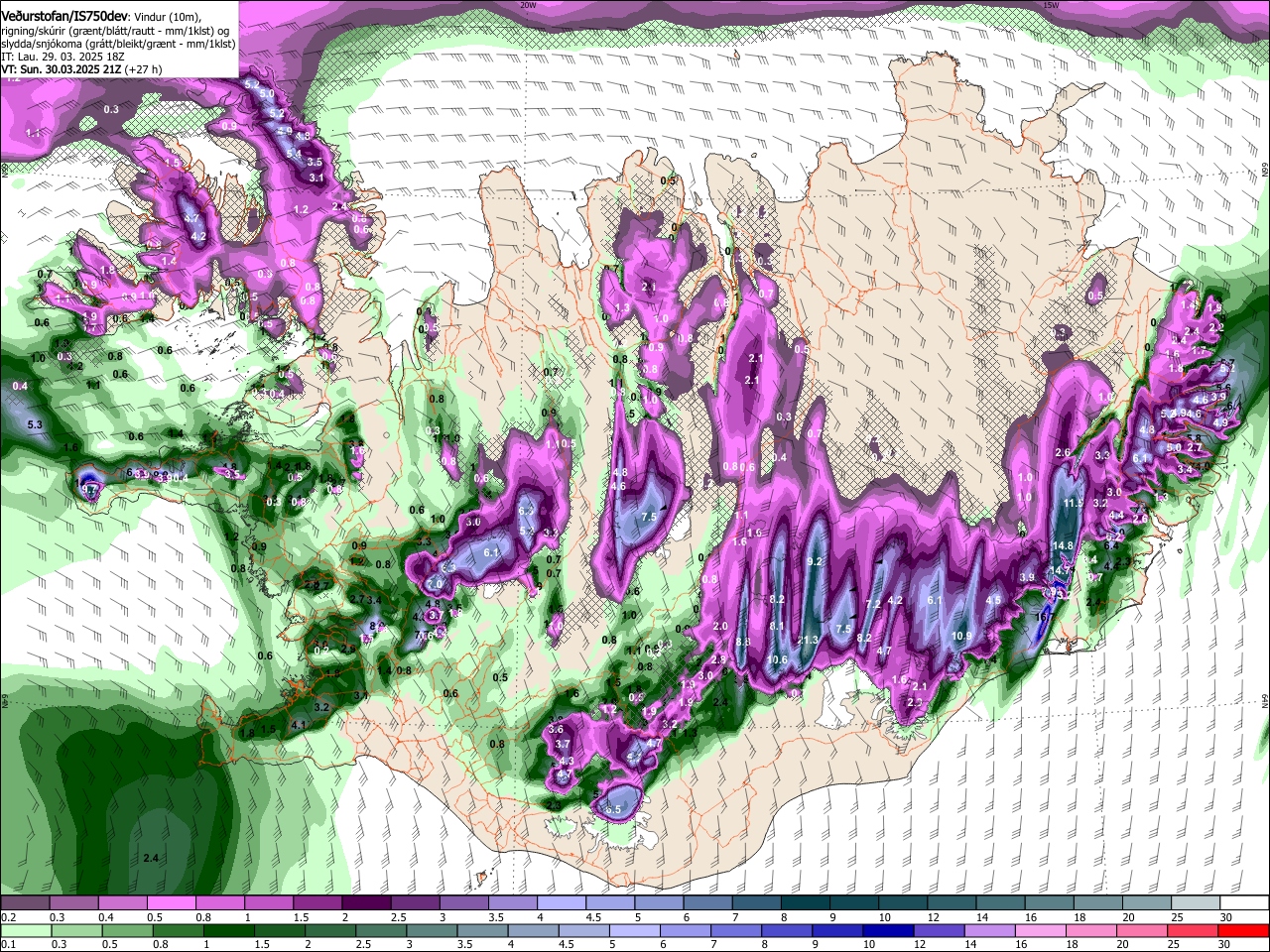Click the upper legend swatch between 0.5 and 0.8
1270x952 pixels.
[x=171, y=903]
